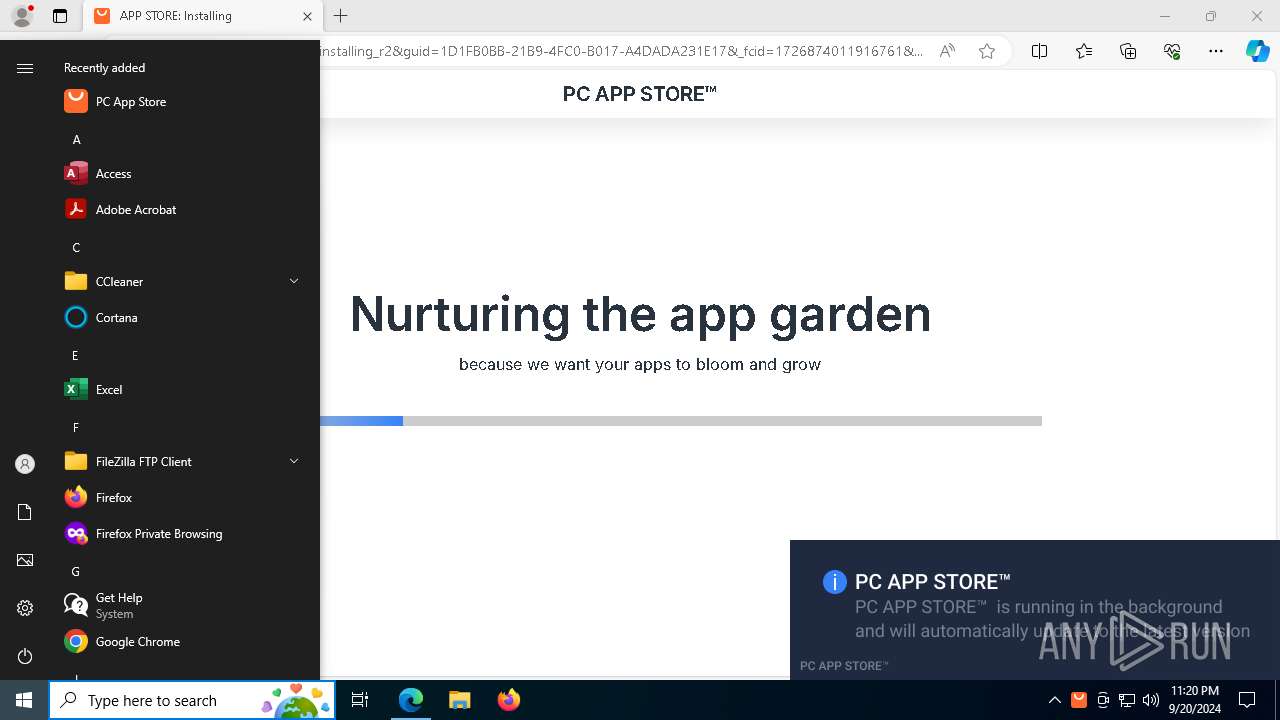Toggle Read aloud in address bar
The width and height of the screenshot is (1280, 720).
947,51
